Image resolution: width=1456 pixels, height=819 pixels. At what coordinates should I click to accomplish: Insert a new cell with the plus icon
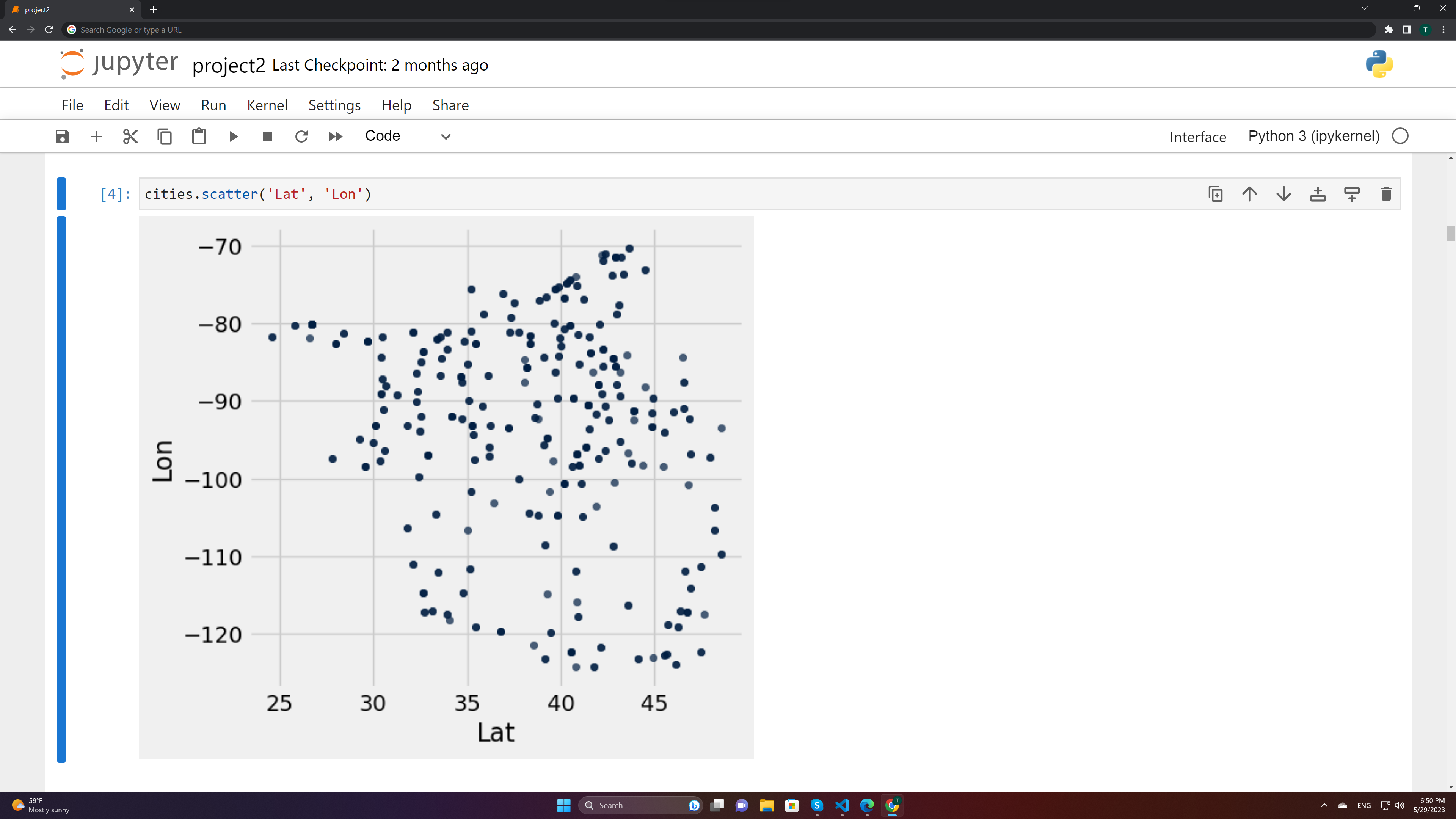tap(97, 136)
